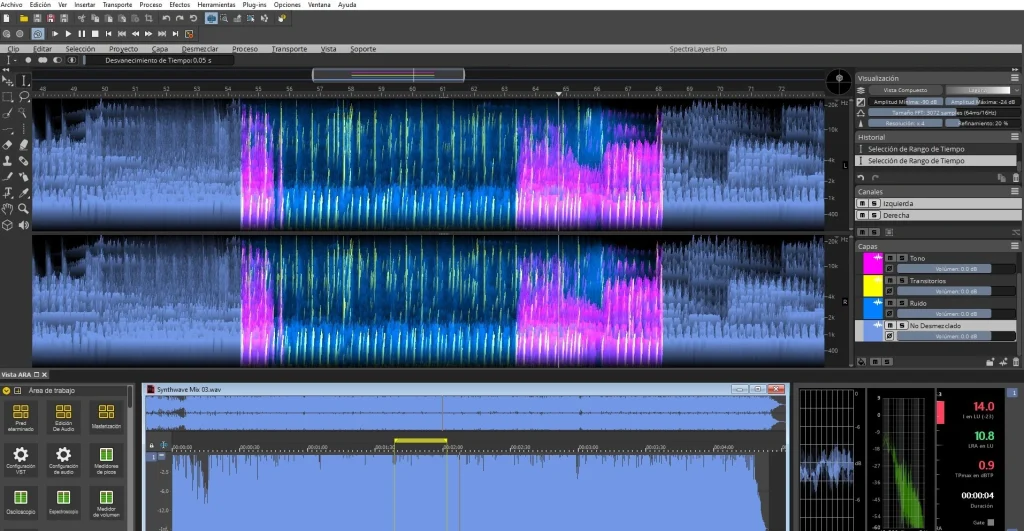Open the Selección menu in SpectraLayers
Image resolution: width=1024 pixels, height=531 pixels.
click(80, 49)
